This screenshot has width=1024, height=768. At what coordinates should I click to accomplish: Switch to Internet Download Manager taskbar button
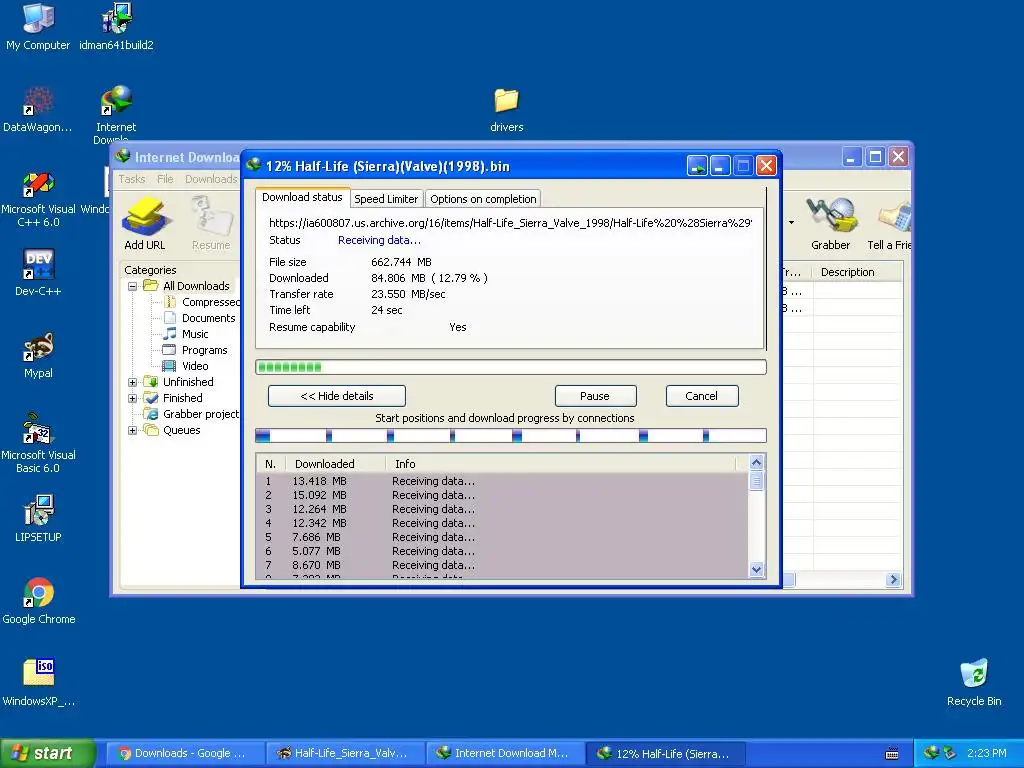coord(505,753)
